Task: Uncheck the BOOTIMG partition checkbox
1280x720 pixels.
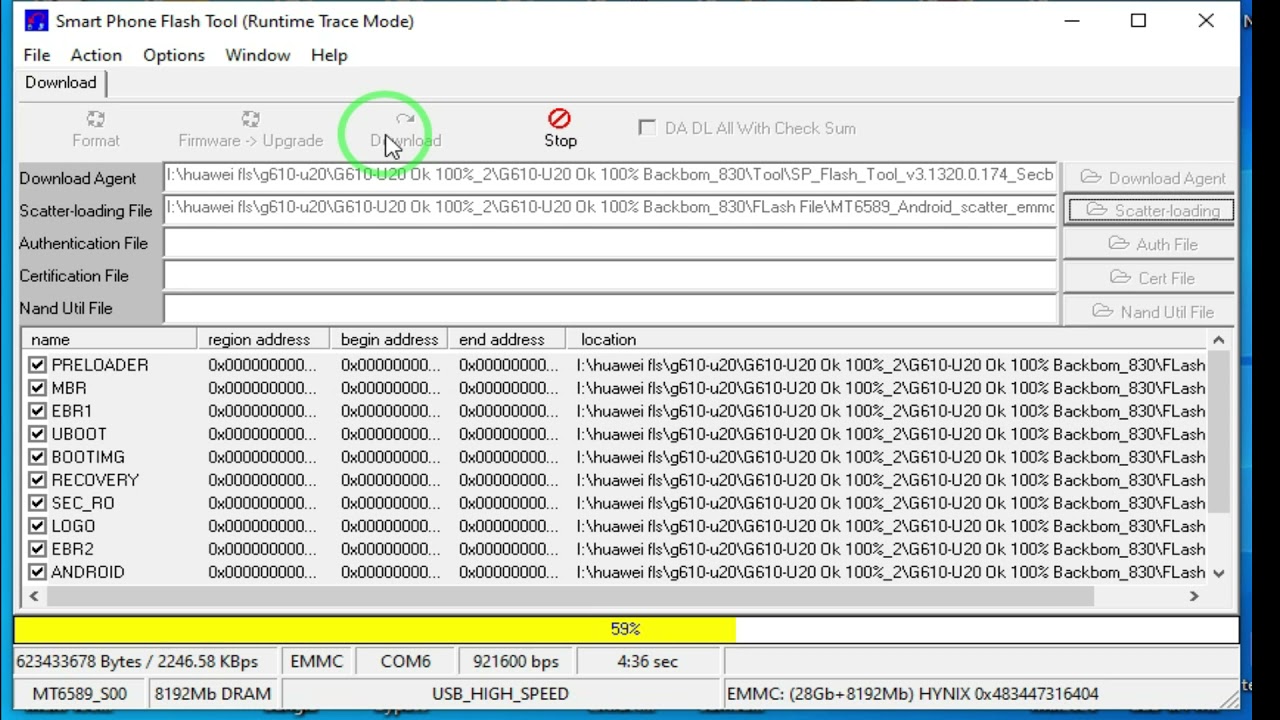Action: [37, 457]
